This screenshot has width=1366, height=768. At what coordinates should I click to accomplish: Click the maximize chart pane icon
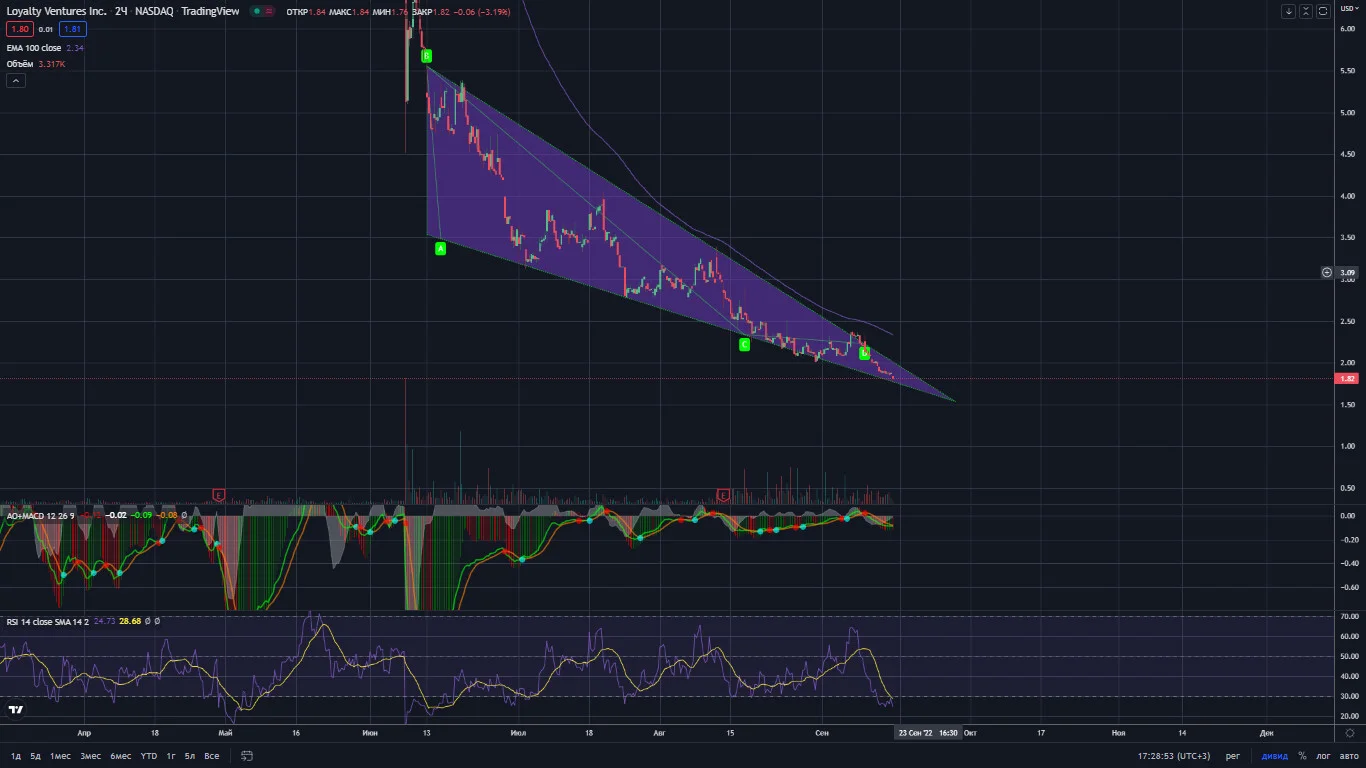(1323, 11)
